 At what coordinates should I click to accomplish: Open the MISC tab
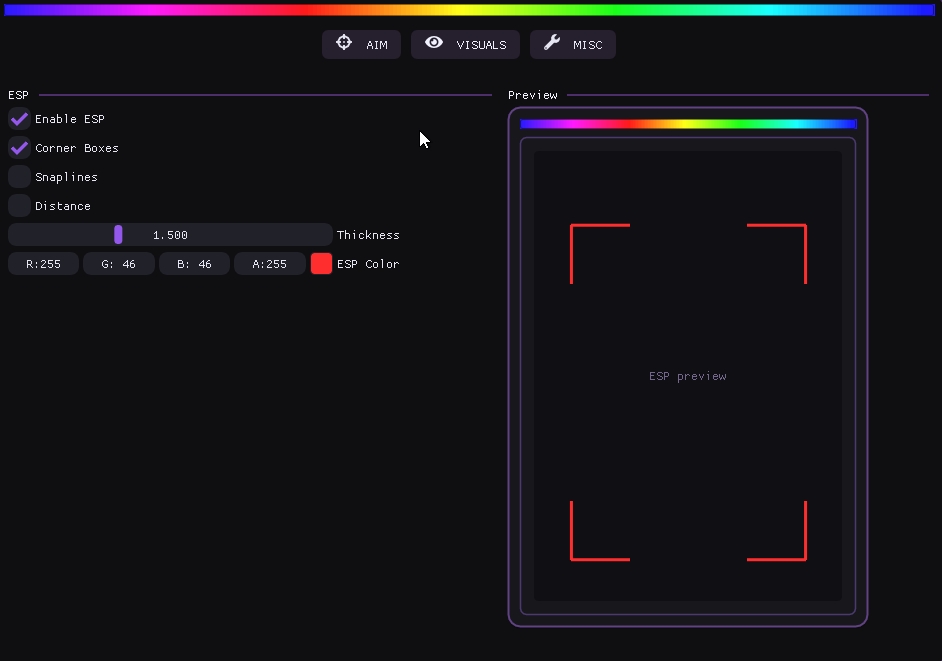(573, 44)
